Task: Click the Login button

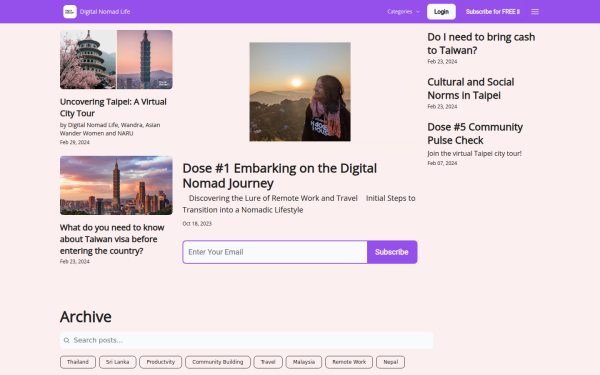Action: pyautogui.click(x=441, y=11)
